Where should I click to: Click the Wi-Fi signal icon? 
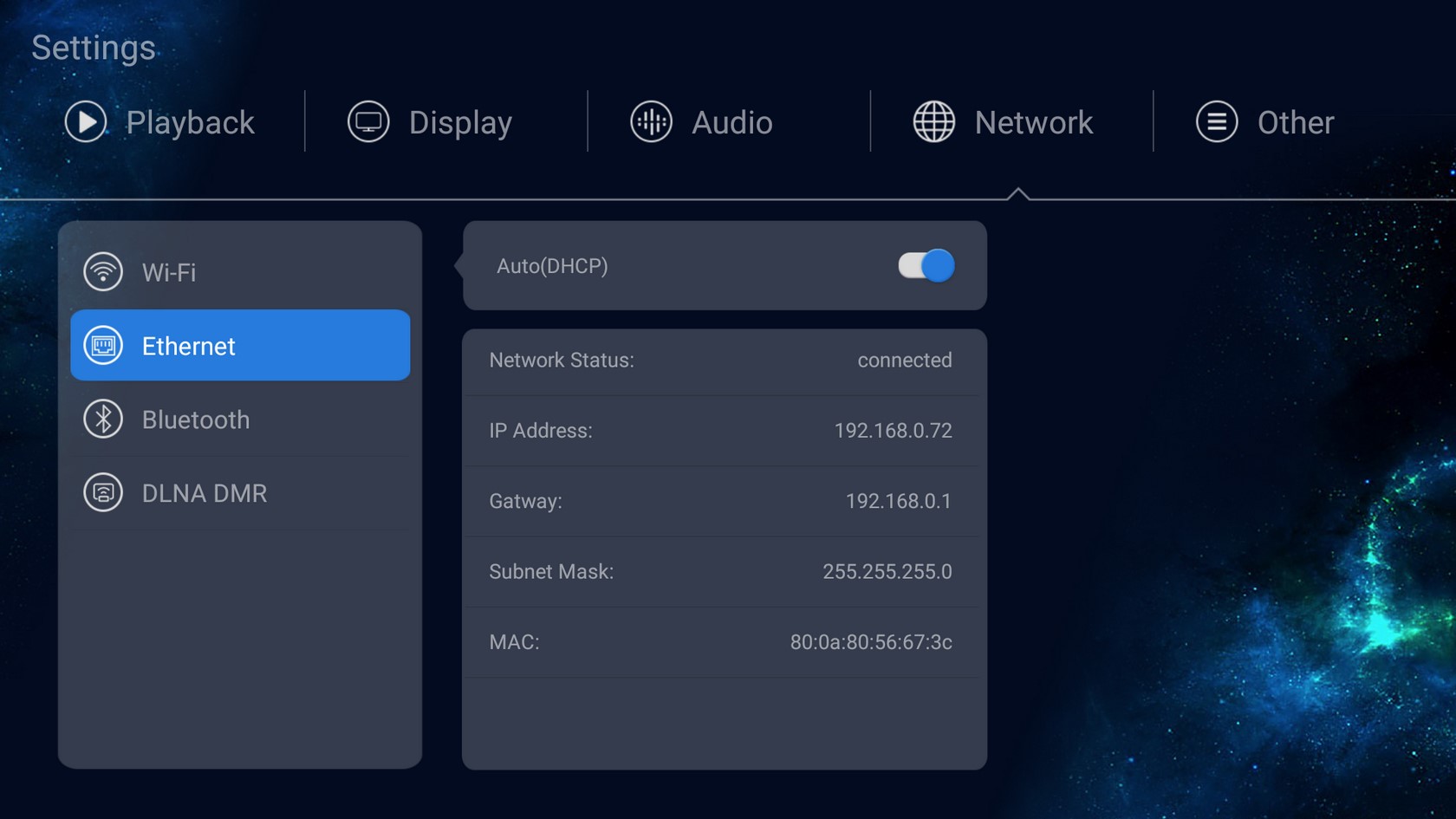click(x=103, y=271)
